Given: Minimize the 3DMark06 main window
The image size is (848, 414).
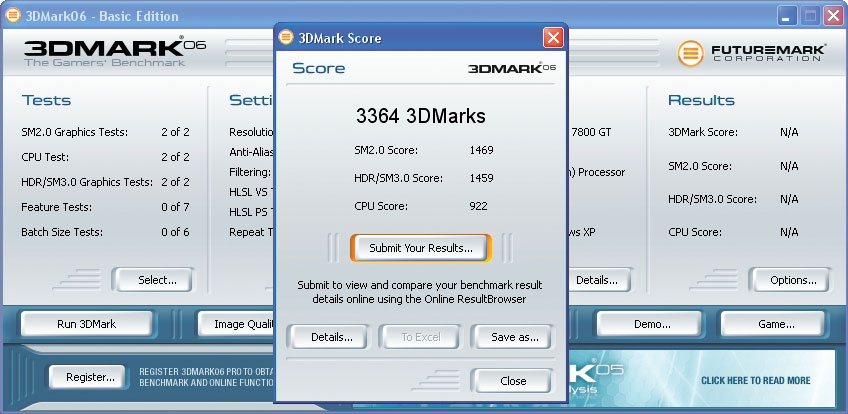Looking at the screenshot, I should click(x=787, y=16).
